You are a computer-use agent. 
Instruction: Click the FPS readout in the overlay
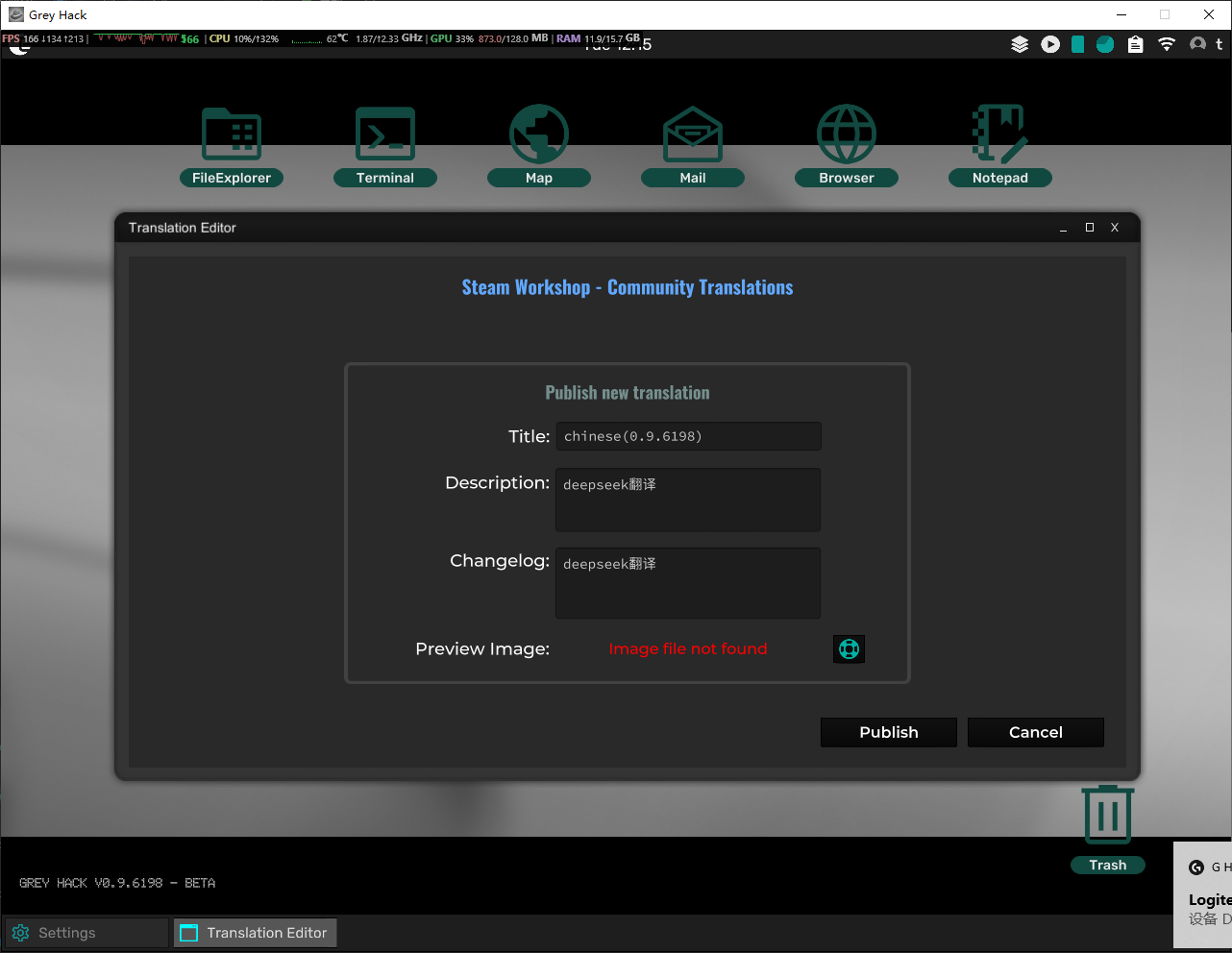point(44,38)
